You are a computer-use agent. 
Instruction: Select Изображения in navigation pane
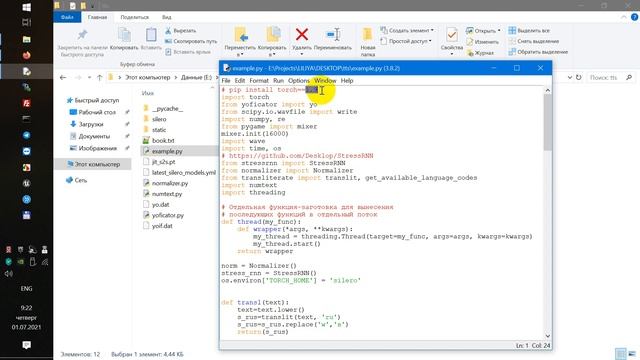[x=94, y=148]
